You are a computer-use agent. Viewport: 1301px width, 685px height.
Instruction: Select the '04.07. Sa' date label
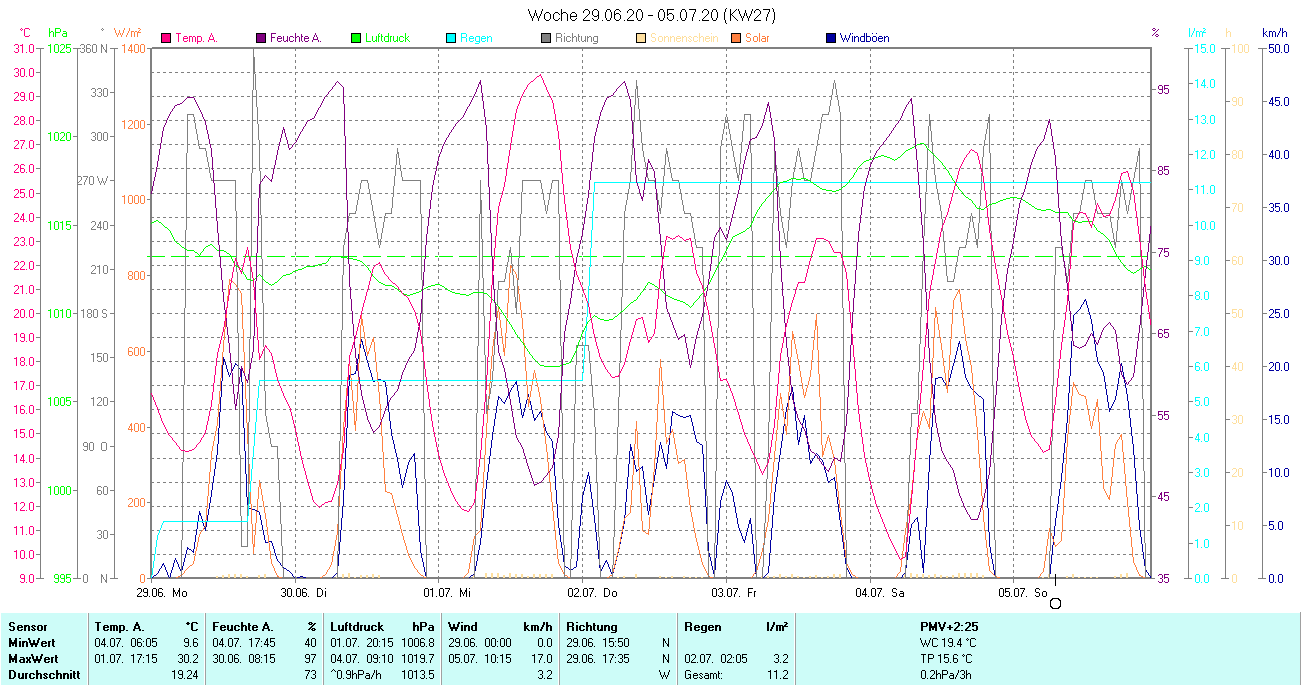tap(880, 593)
